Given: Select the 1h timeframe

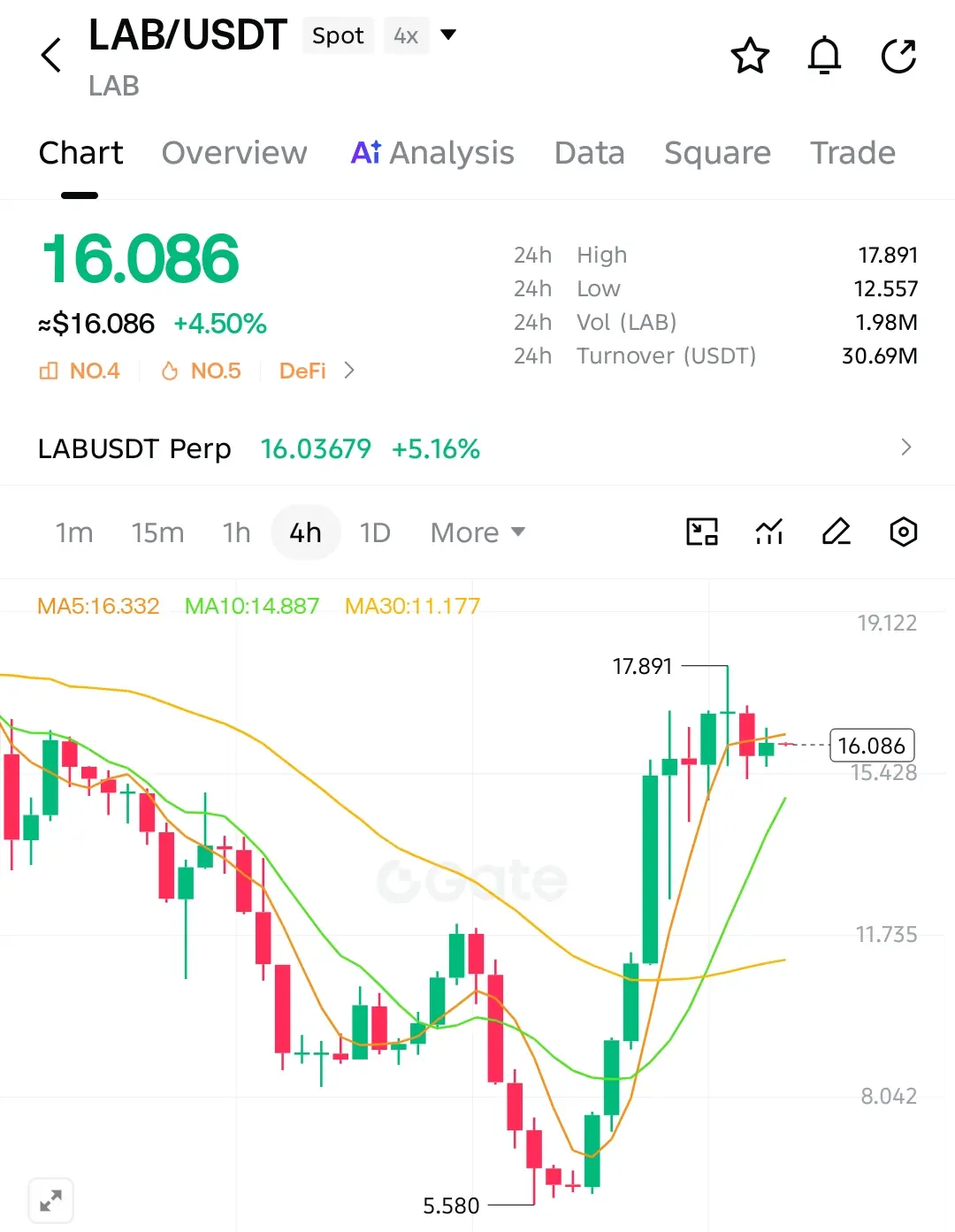Looking at the screenshot, I should 236,532.
